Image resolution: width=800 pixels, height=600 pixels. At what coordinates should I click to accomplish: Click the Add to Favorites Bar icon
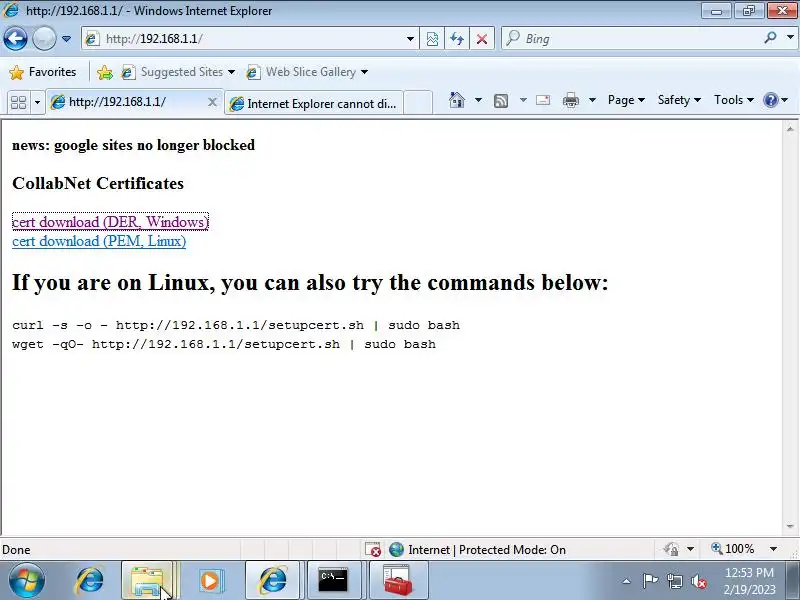coord(105,72)
